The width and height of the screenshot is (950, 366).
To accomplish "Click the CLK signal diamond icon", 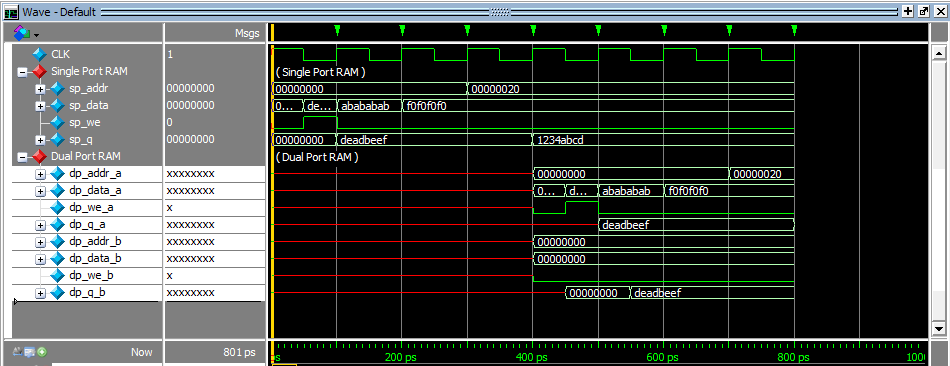I will pos(40,55).
